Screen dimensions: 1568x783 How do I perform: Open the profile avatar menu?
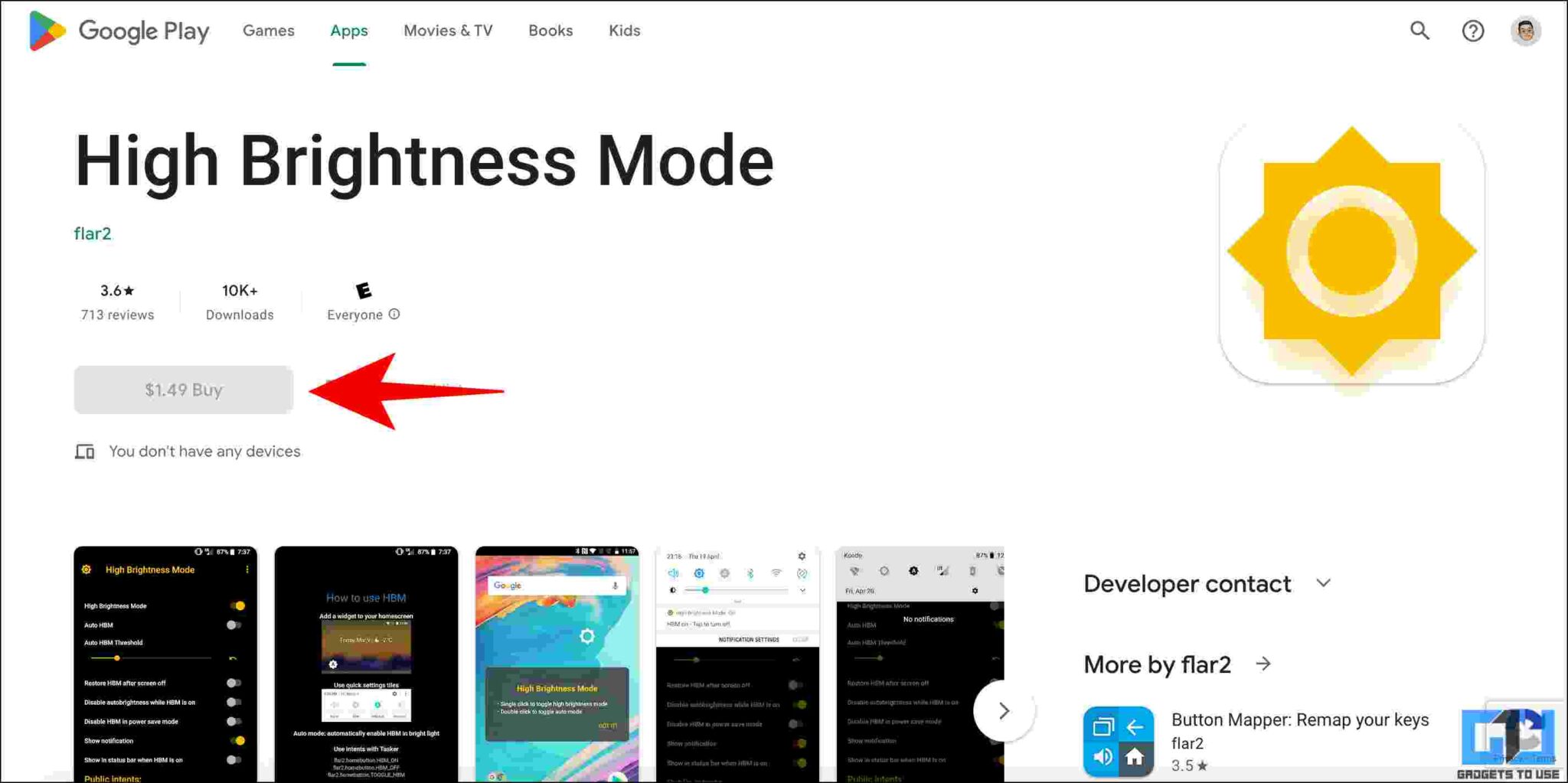[x=1525, y=31]
